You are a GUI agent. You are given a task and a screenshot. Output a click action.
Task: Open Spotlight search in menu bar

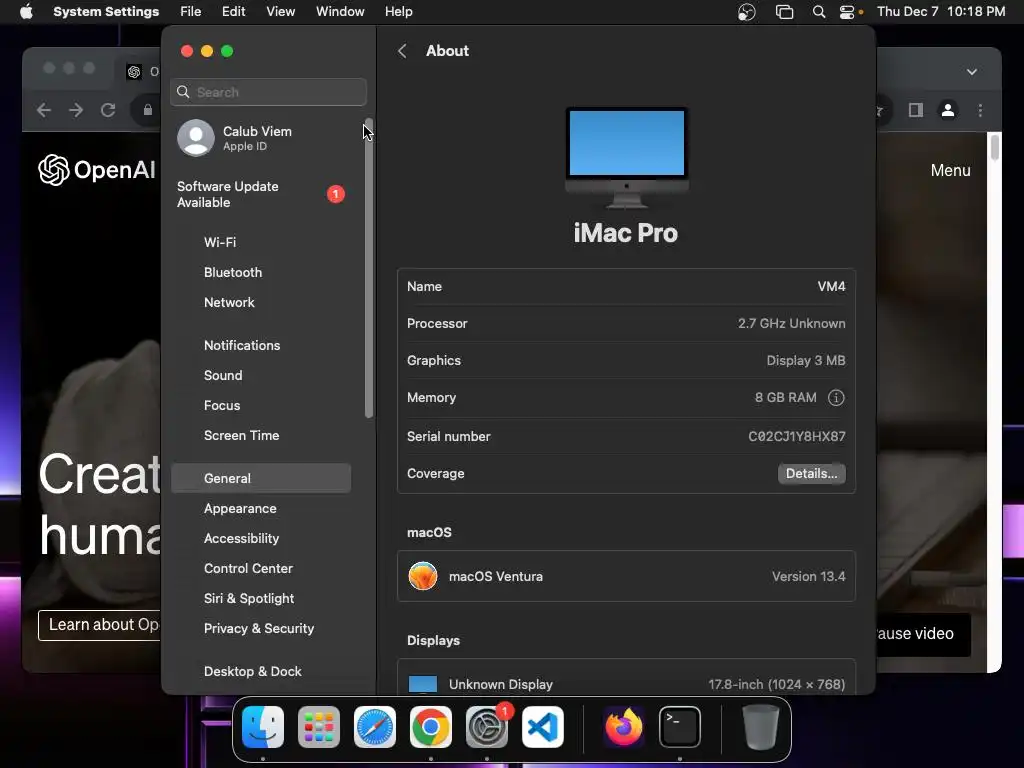[818, 12]
